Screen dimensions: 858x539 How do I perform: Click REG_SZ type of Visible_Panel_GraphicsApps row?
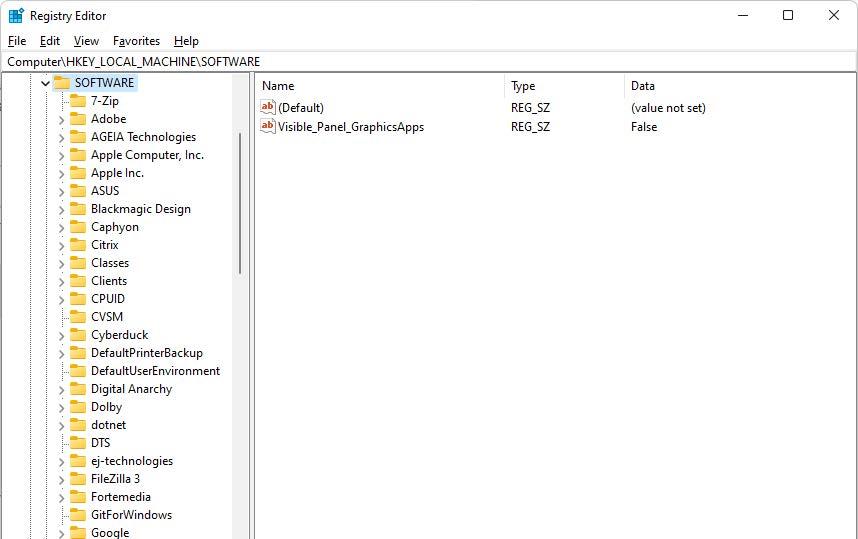[530, 127]
